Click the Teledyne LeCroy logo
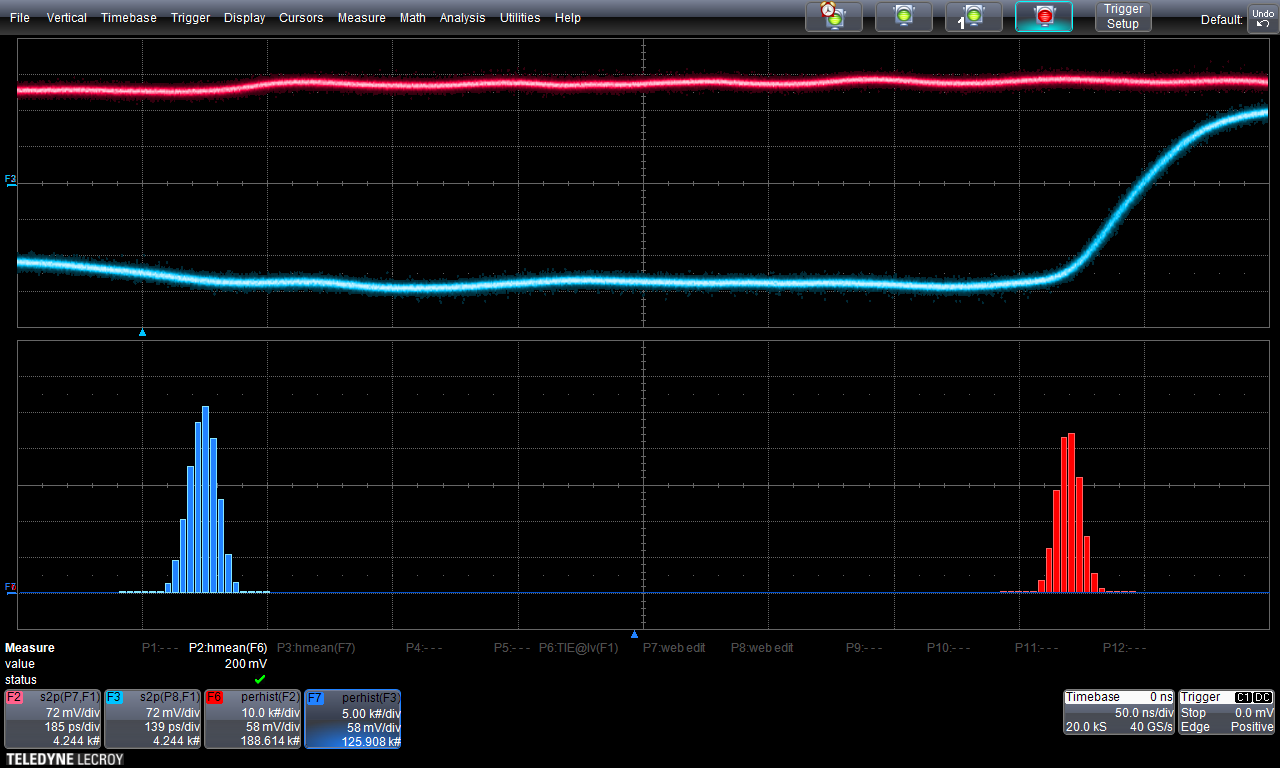Image resolution: width=1280 pixels, height=768 pixels. [x=64, y=759]
